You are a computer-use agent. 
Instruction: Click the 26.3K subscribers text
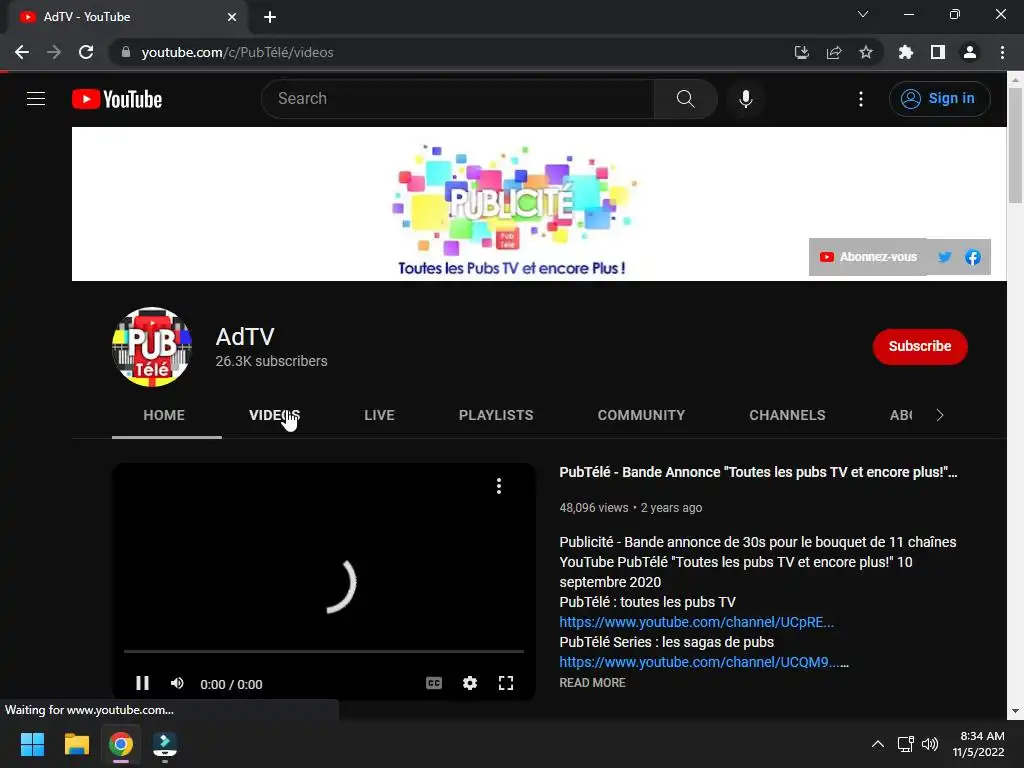coord(271,361)
